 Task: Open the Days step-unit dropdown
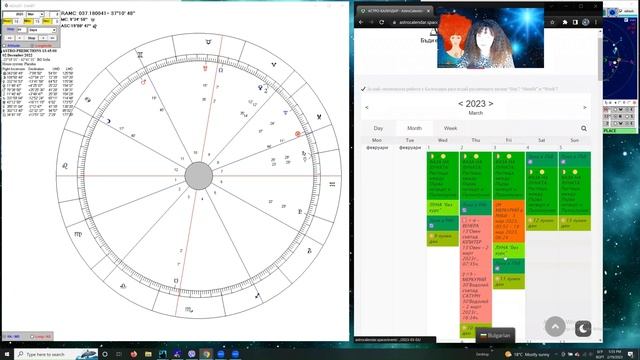[x=42, y=30]
